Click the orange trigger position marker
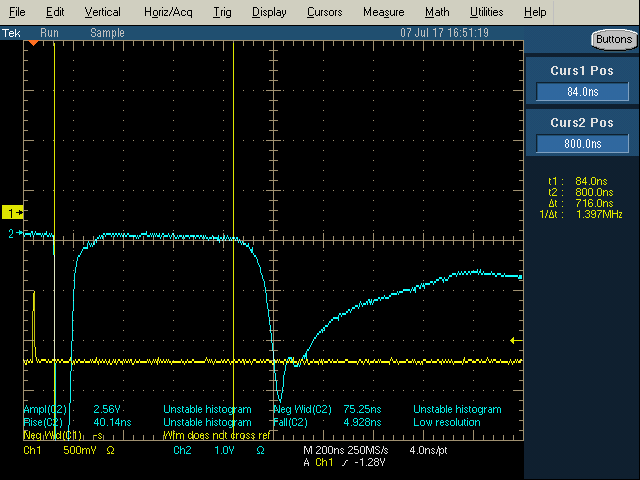Viewport: 640px width, 480px height. click(x=33, y=43)
